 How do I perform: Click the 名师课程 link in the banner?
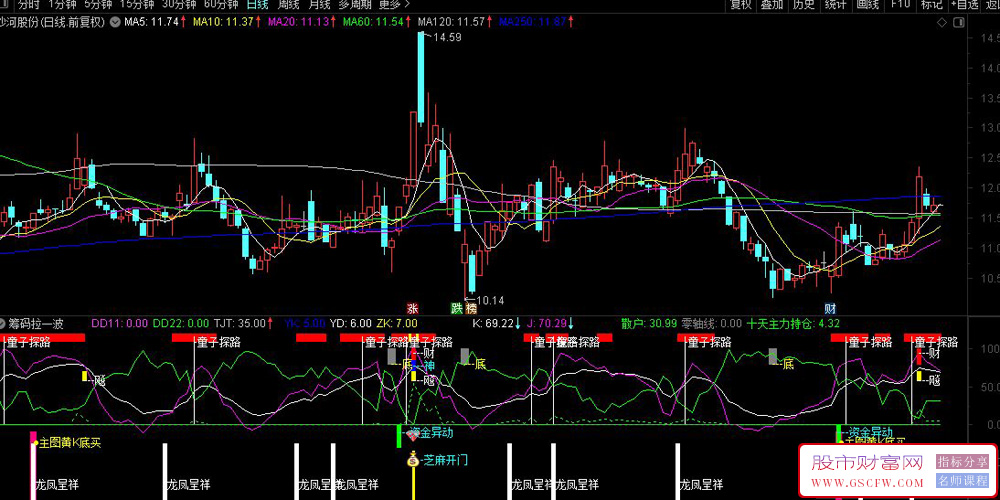click(x=962, y=481)
